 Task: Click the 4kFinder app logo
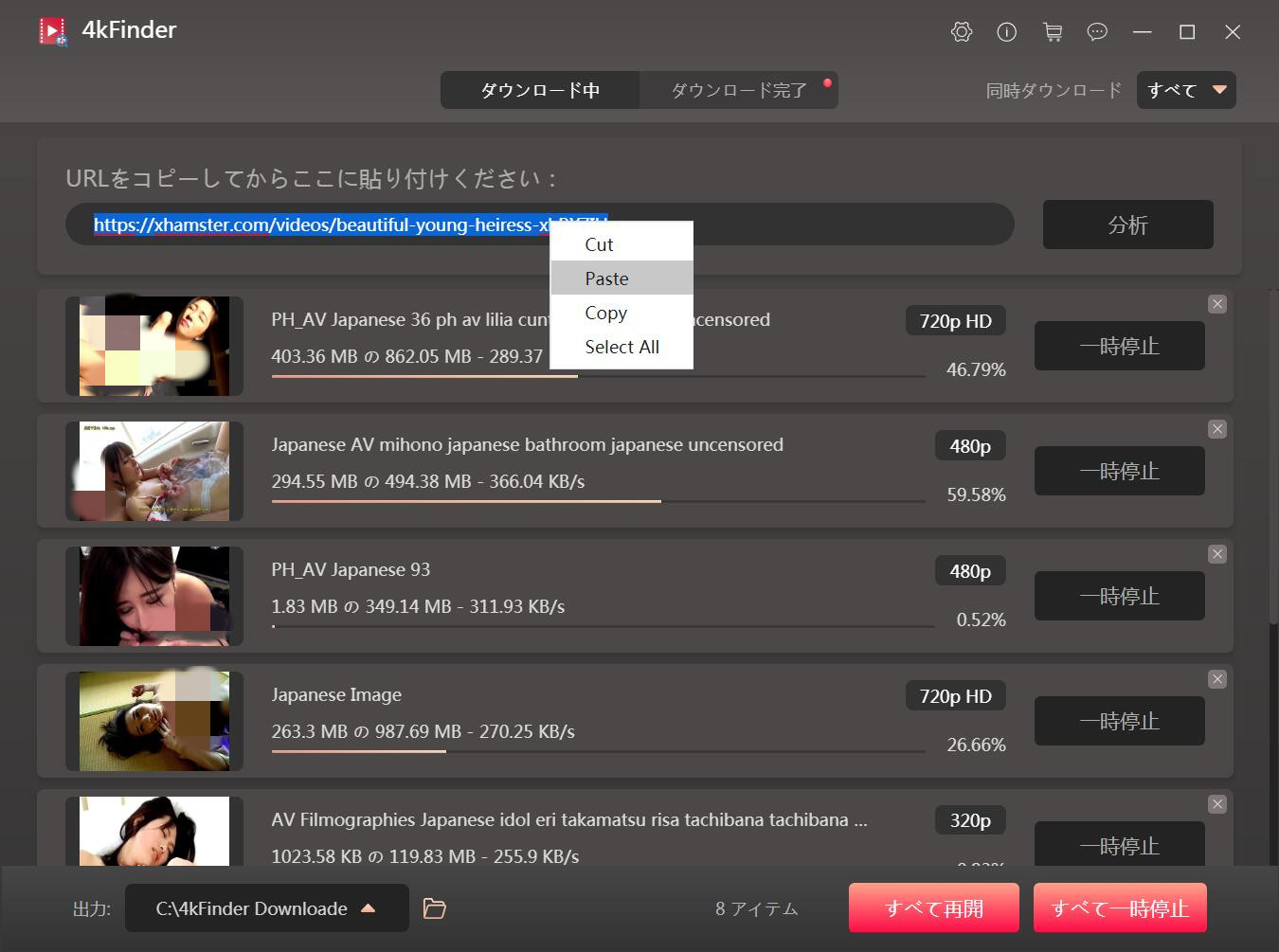click(53, 31)
